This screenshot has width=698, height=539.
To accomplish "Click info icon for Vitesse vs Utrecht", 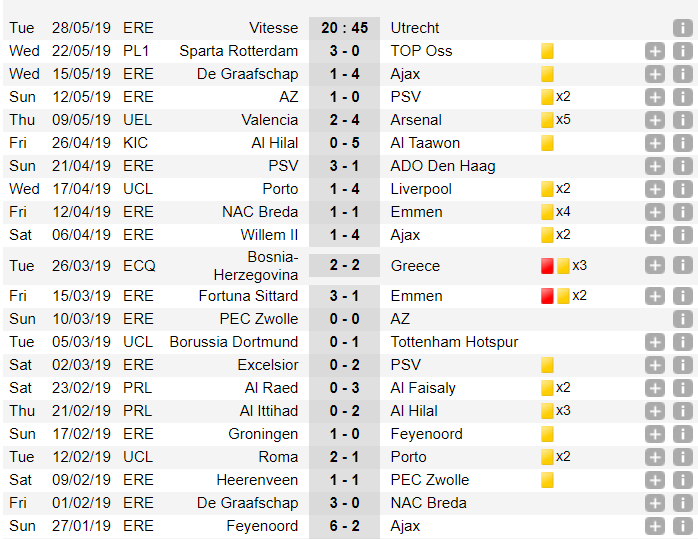I will pyautogui.click(x=682, y=28).
